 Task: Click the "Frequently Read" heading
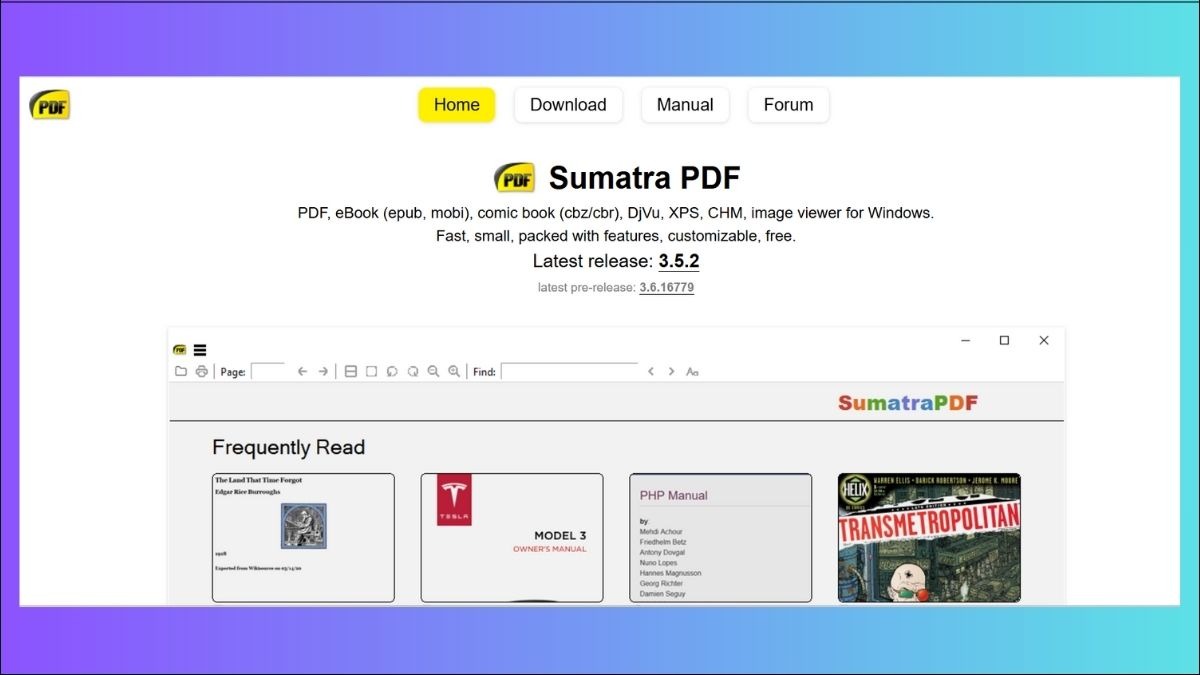[289, 447]
